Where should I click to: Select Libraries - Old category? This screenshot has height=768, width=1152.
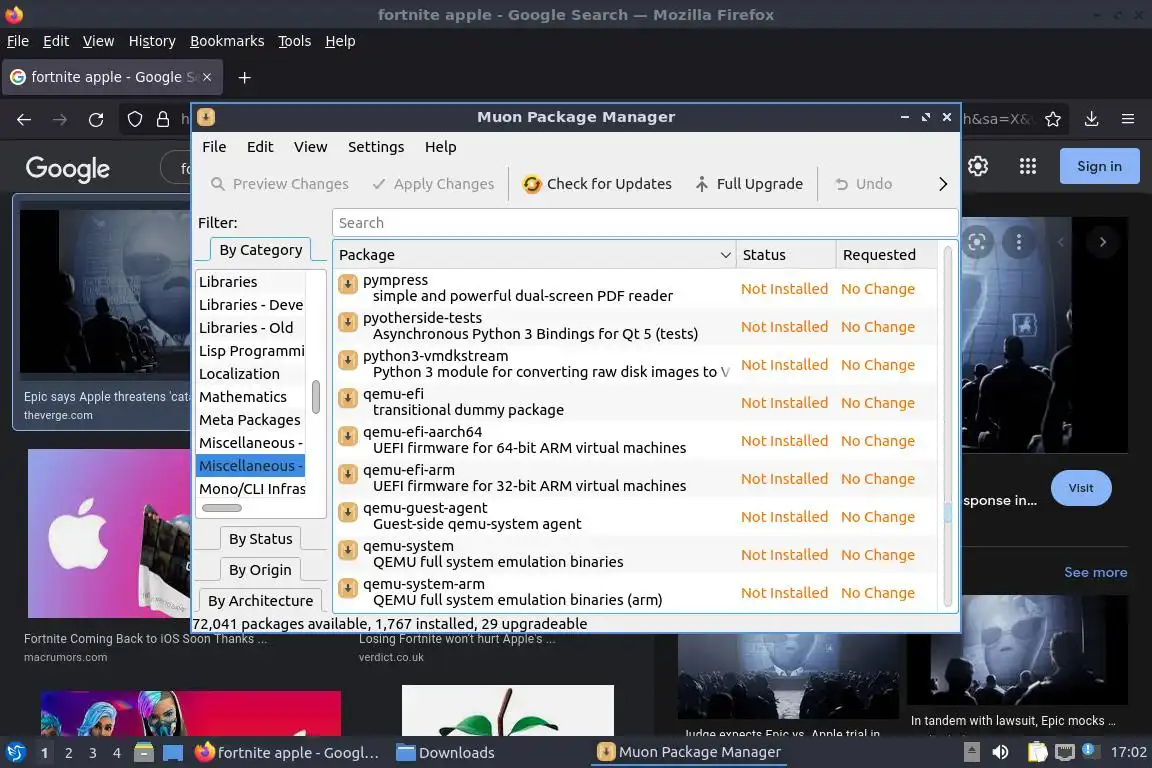pos(251,328)
